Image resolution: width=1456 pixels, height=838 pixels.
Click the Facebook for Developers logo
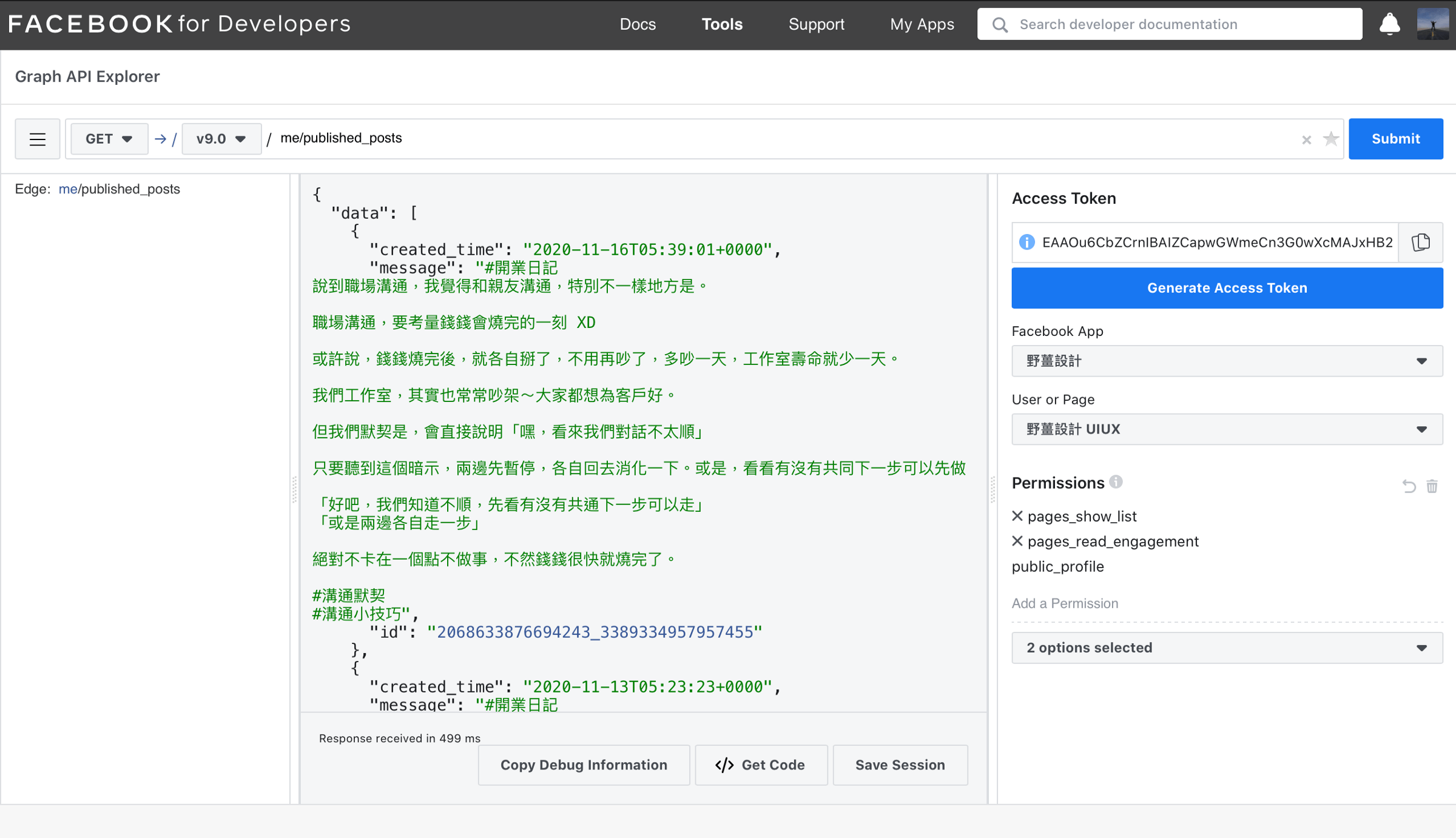pyautogui.click(x=180, y=24)
